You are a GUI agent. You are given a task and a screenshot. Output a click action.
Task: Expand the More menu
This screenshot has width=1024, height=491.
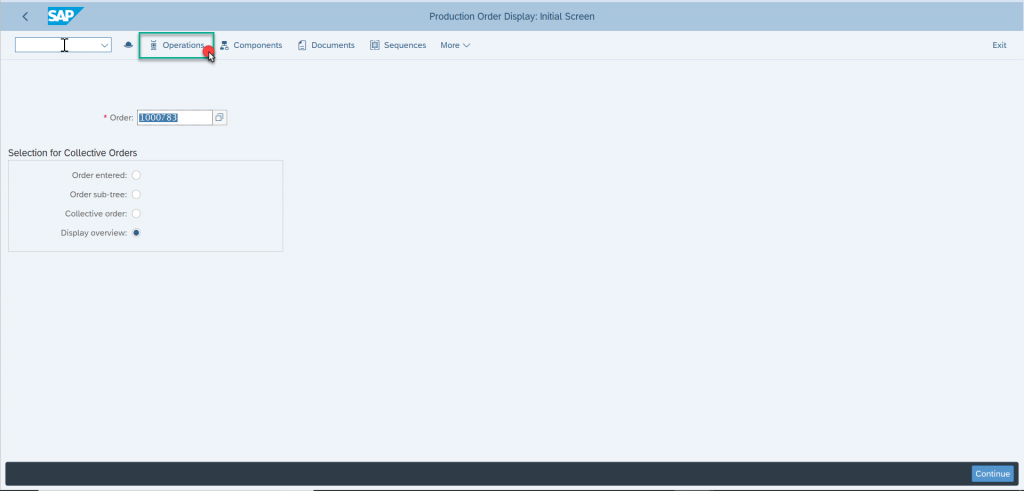point(455,45)
